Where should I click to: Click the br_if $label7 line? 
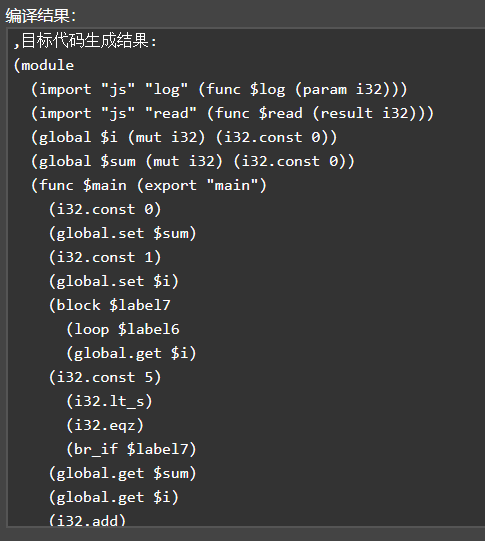click(131, 449)
